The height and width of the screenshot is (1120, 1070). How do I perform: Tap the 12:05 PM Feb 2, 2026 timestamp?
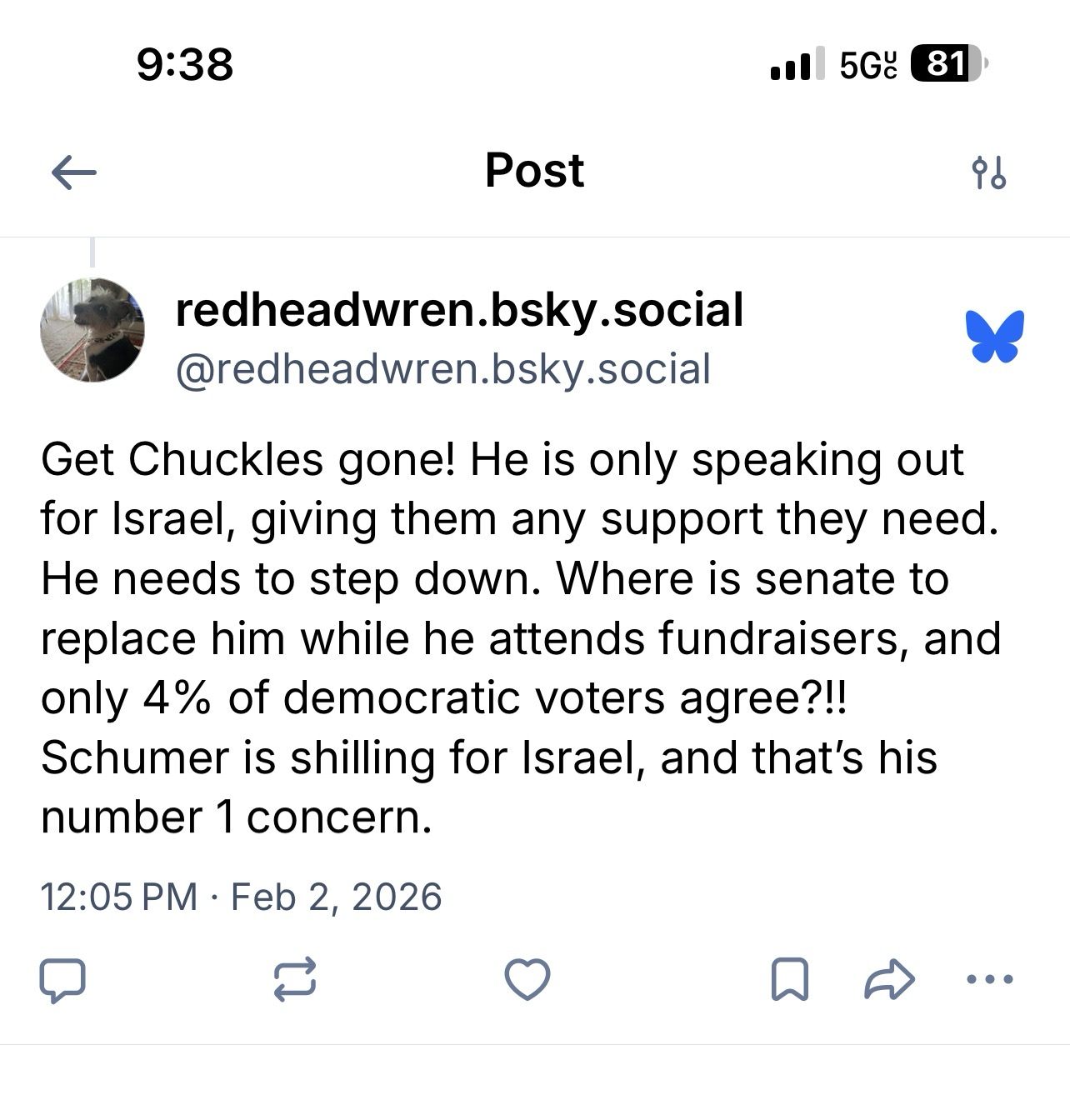(x=241, y=897)
